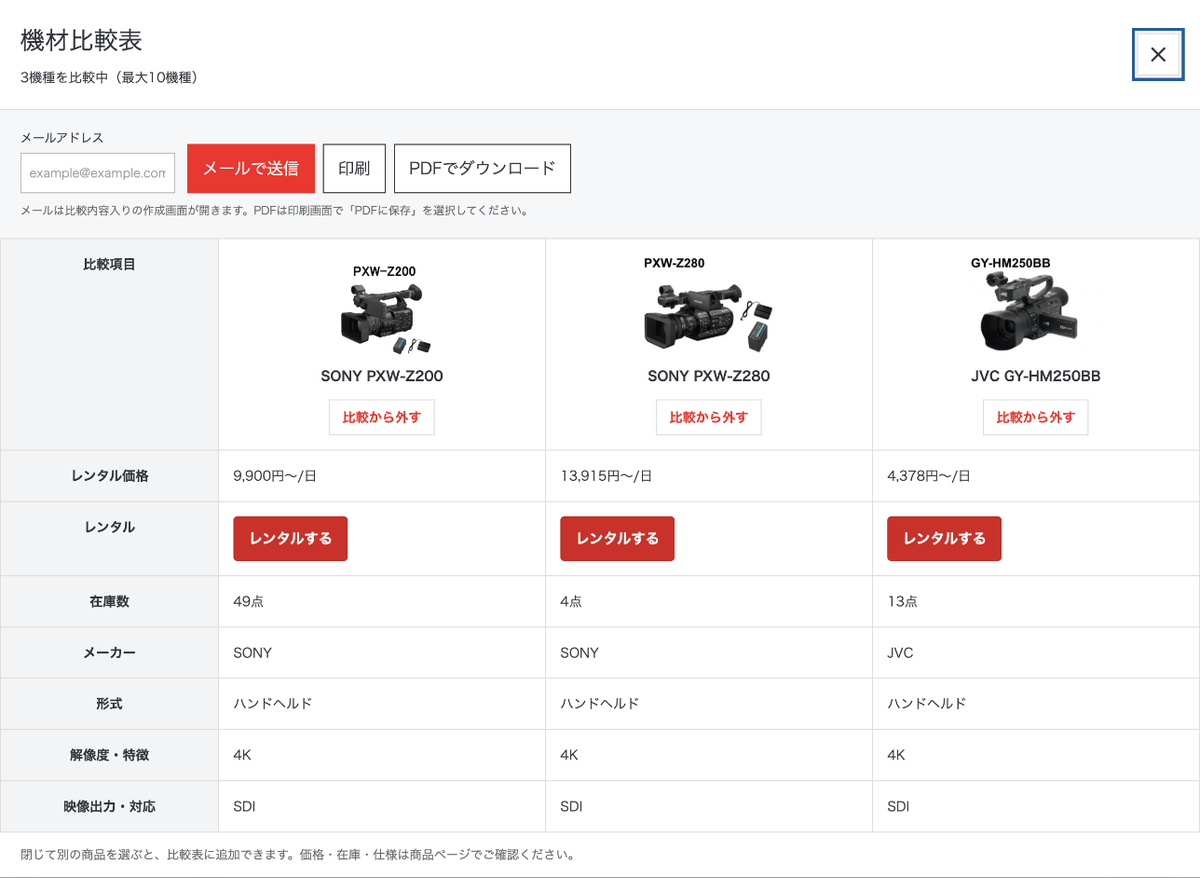
Task: Remove JVC GY-HM250BB from comparison
Action: pos(1036,417)
